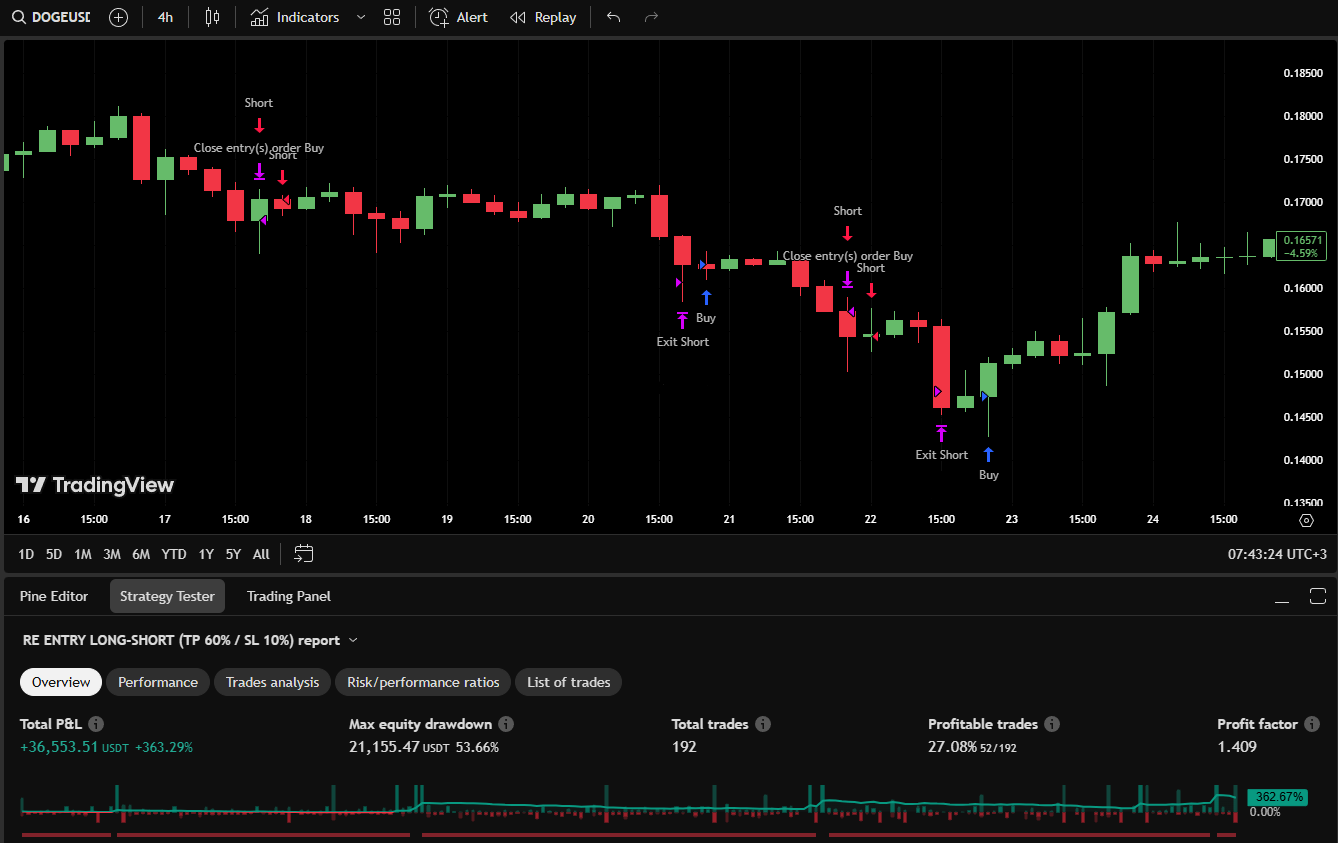
Task: Open the go-to-date calendar icon
Action: pos(304,553)
